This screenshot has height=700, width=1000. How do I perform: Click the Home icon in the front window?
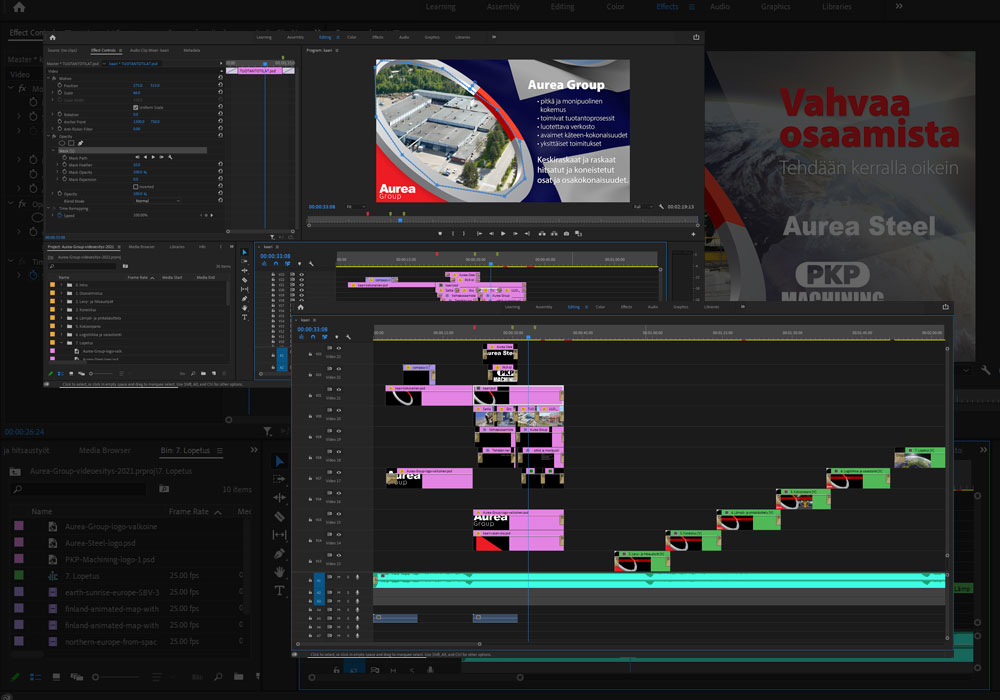click(301, 307)
